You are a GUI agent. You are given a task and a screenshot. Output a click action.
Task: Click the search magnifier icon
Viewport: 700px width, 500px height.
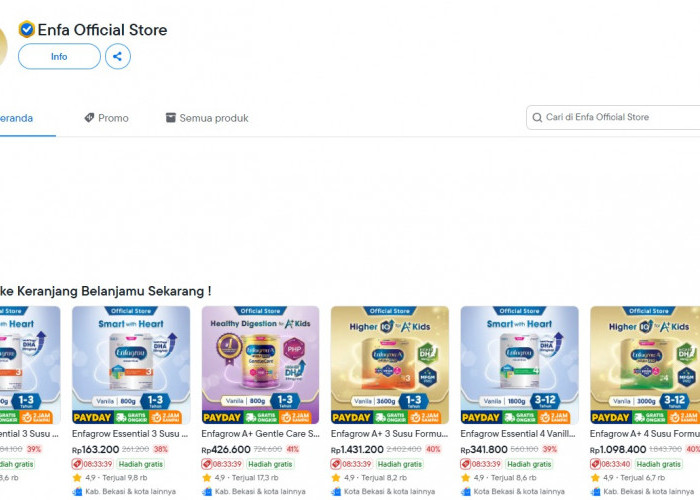tap(537, 117)
